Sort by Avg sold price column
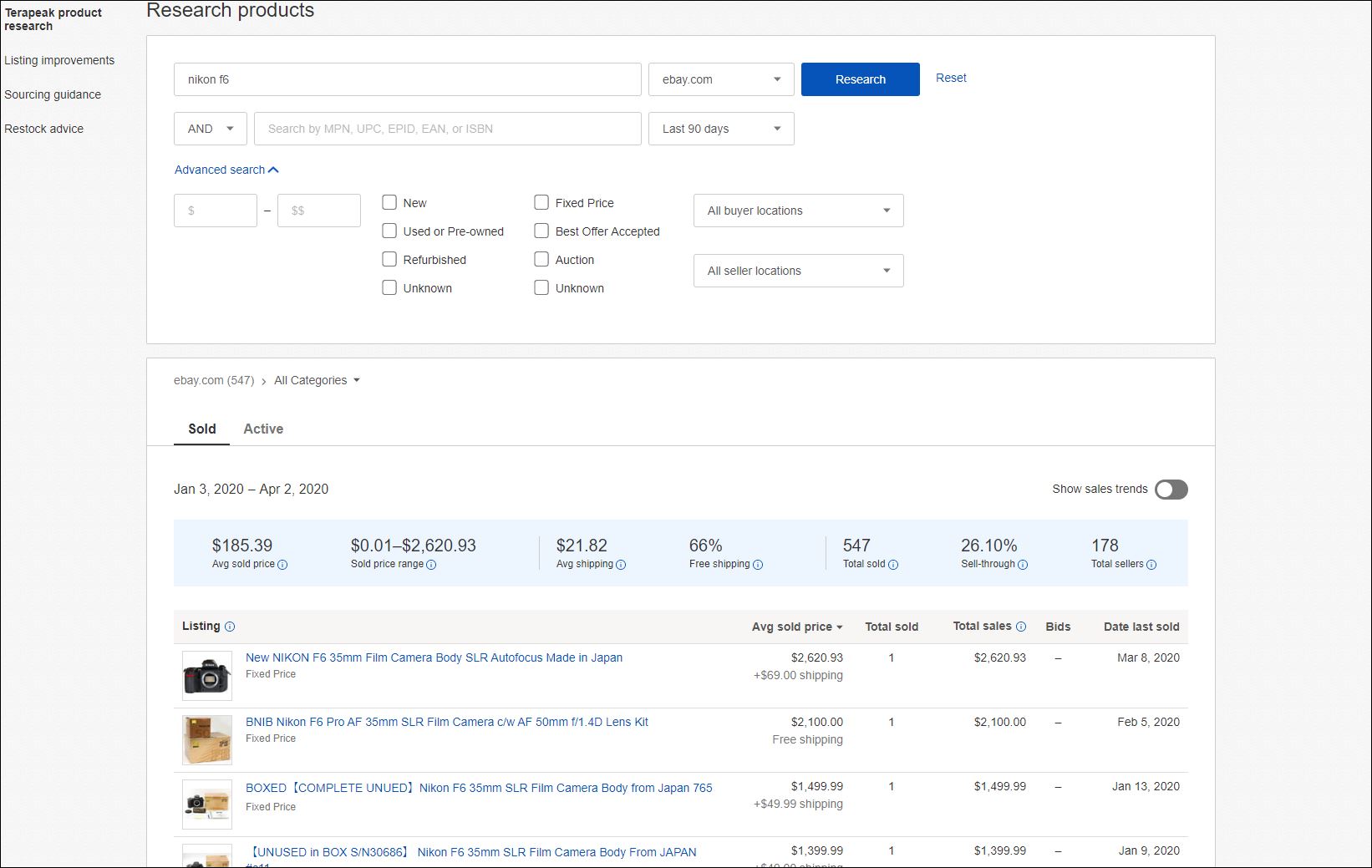The image size is (1372, 868). point(797,627)
